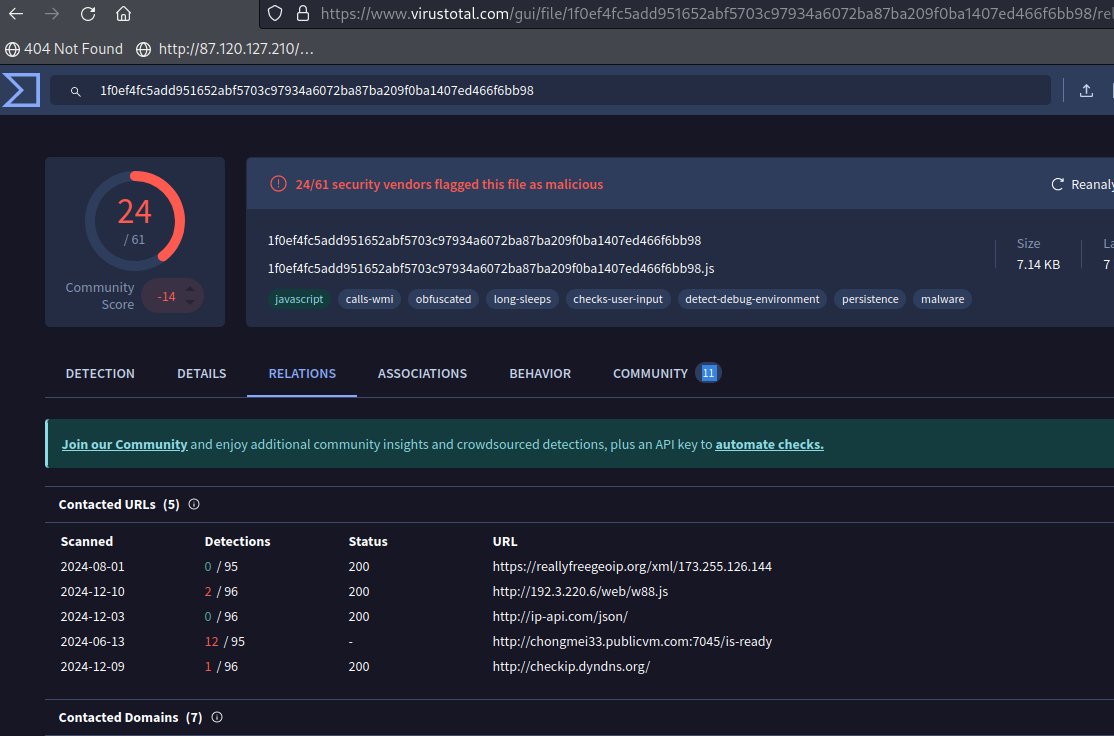
Task: Click the Status column header
Action: pos(368,541)
